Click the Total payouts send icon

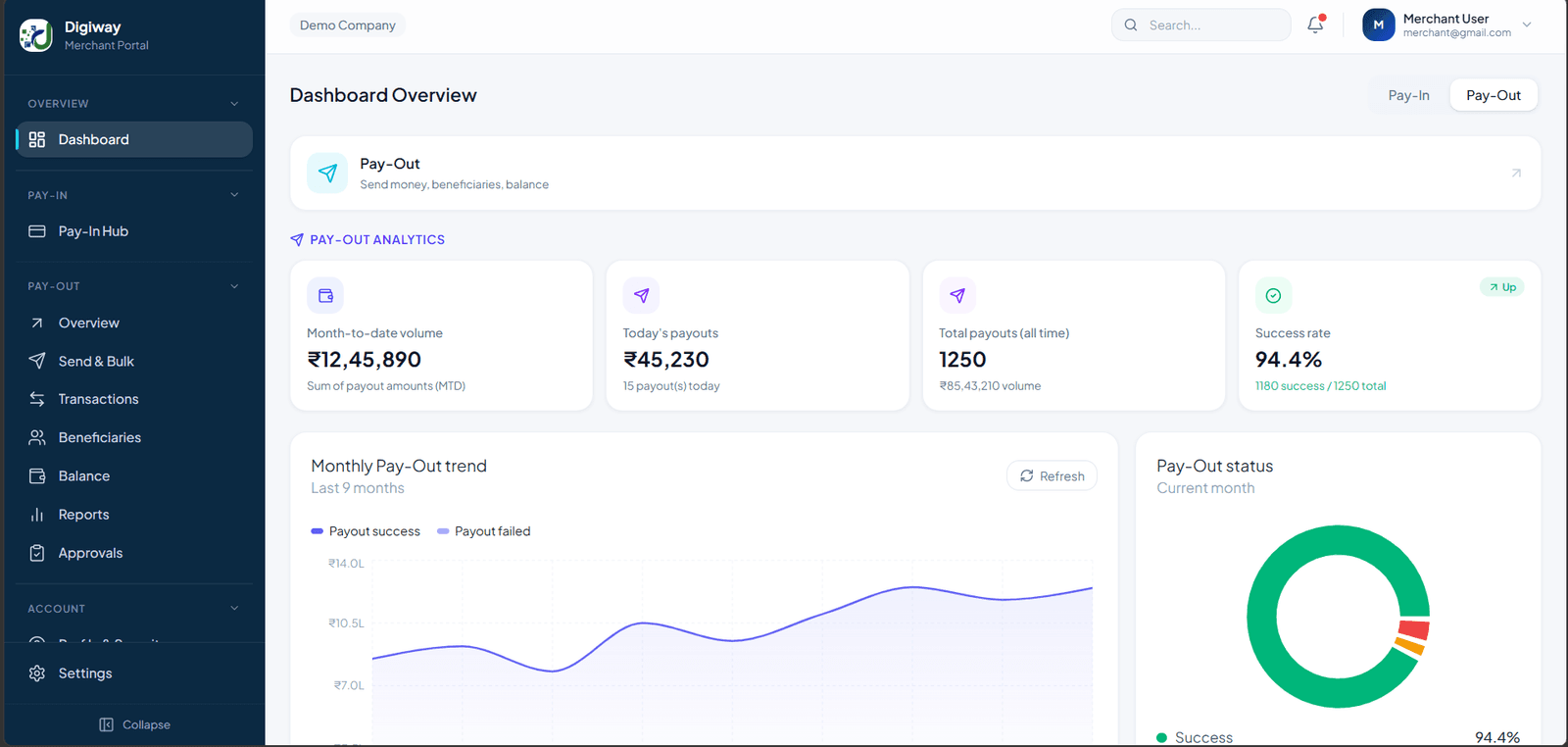[x=957, y=295]
